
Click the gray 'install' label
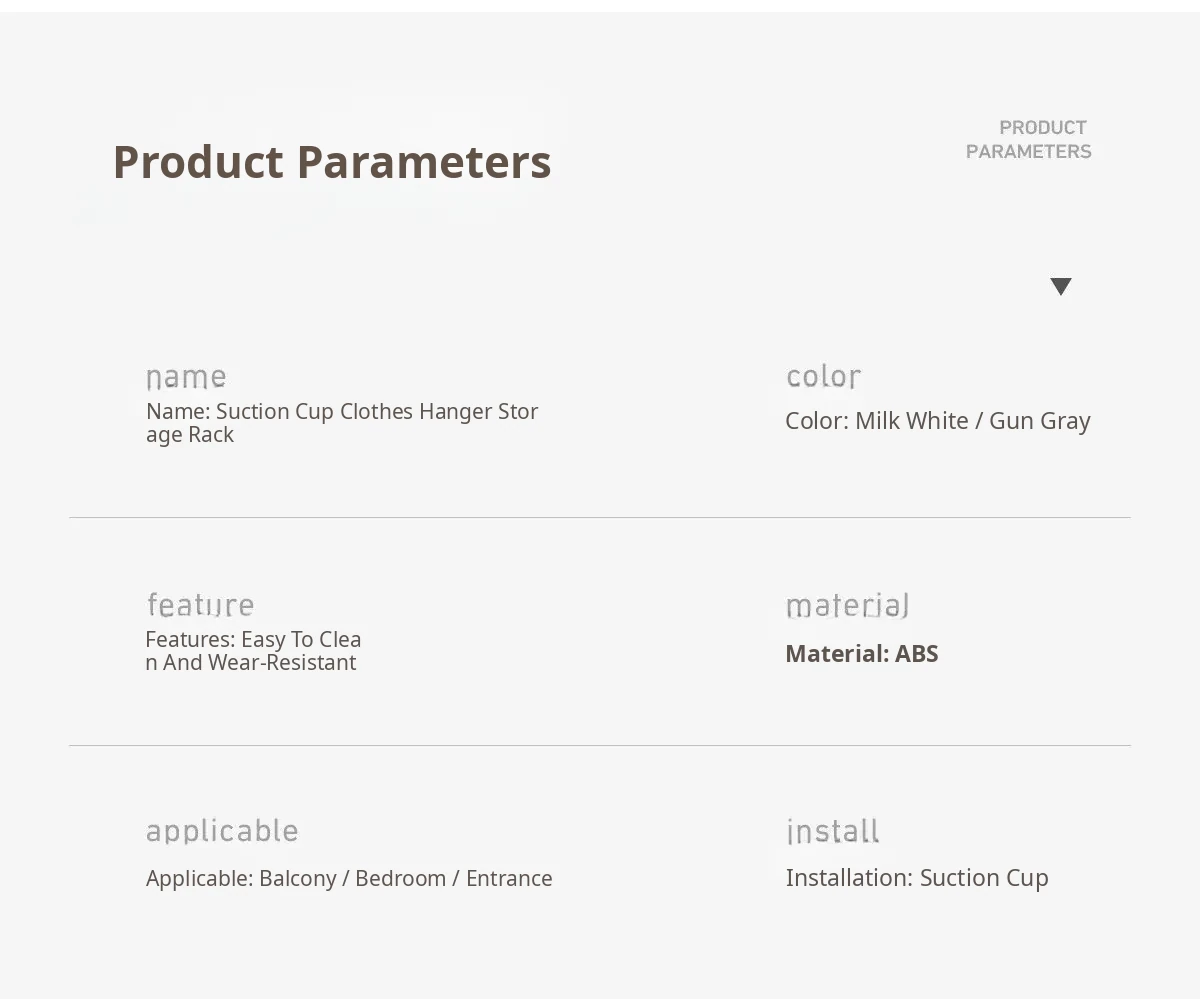[833, 832]
